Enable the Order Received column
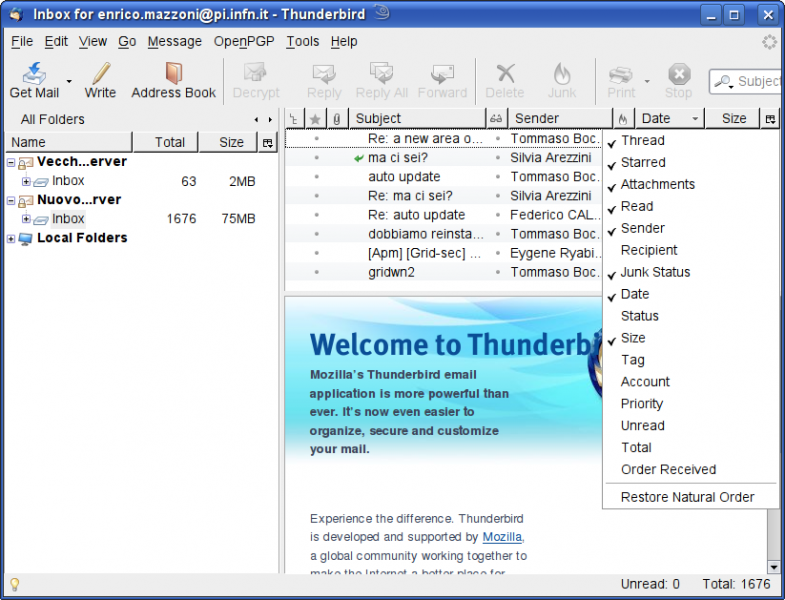This screenshot has height=600, width=785. point(689,470)
